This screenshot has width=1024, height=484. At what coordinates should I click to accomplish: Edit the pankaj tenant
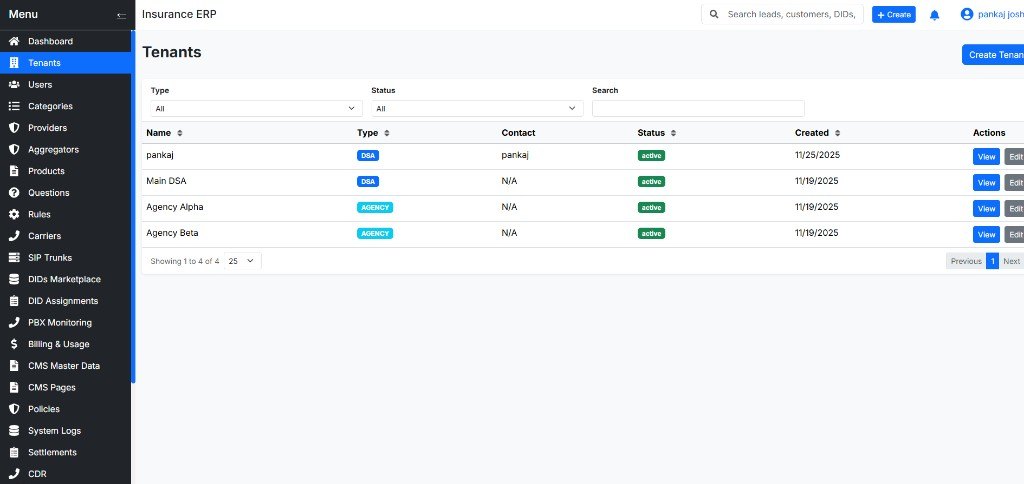point(1014,157)
